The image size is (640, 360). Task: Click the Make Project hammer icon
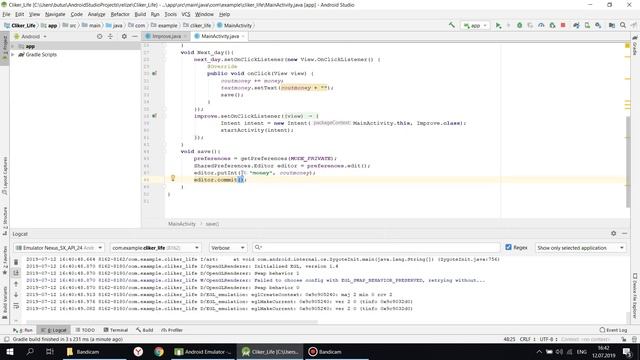(452, 25)
